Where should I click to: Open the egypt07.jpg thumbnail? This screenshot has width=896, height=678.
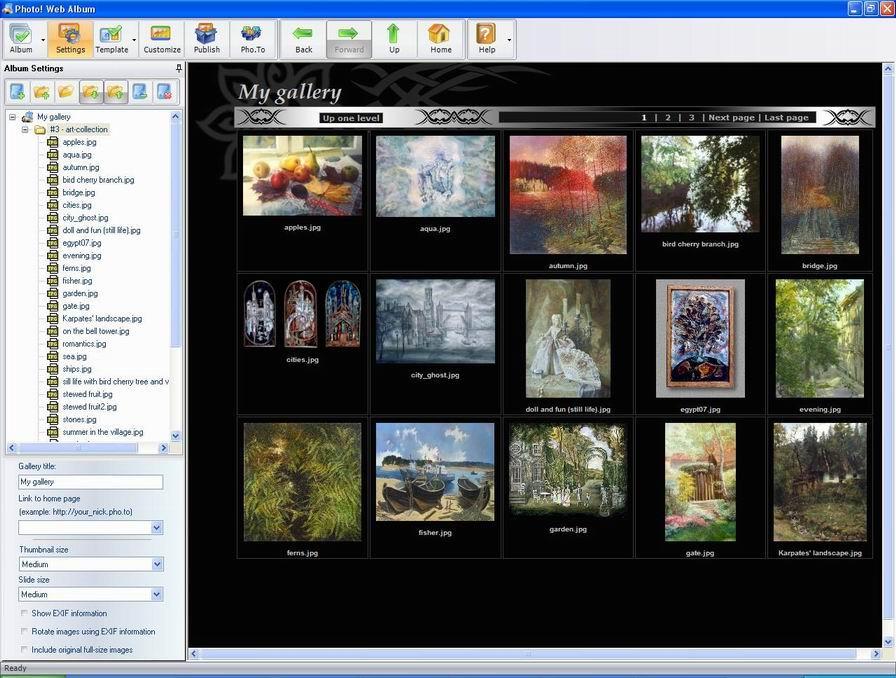[700, 338]
